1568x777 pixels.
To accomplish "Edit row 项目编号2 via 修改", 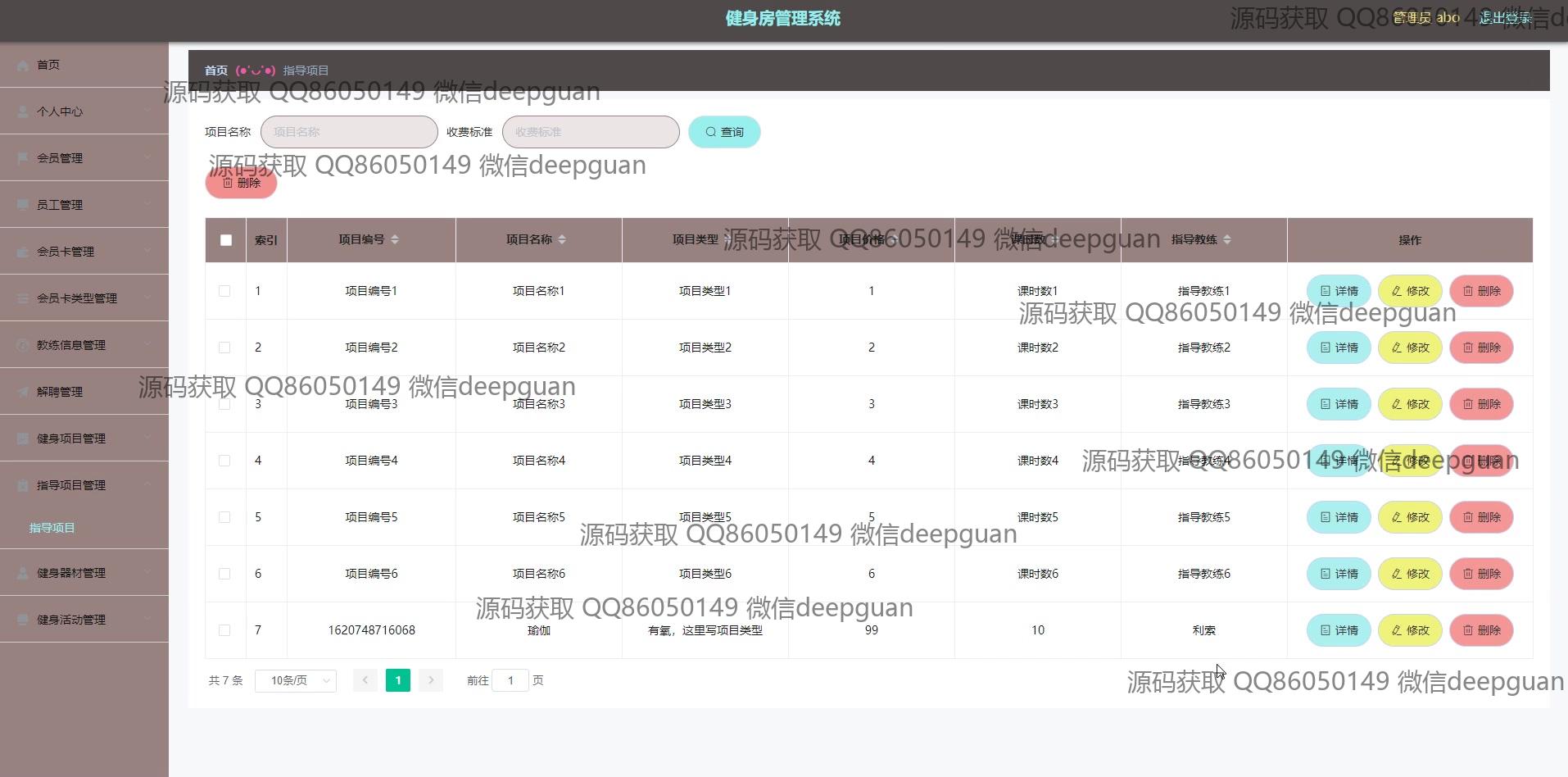I will (1410, 348).
